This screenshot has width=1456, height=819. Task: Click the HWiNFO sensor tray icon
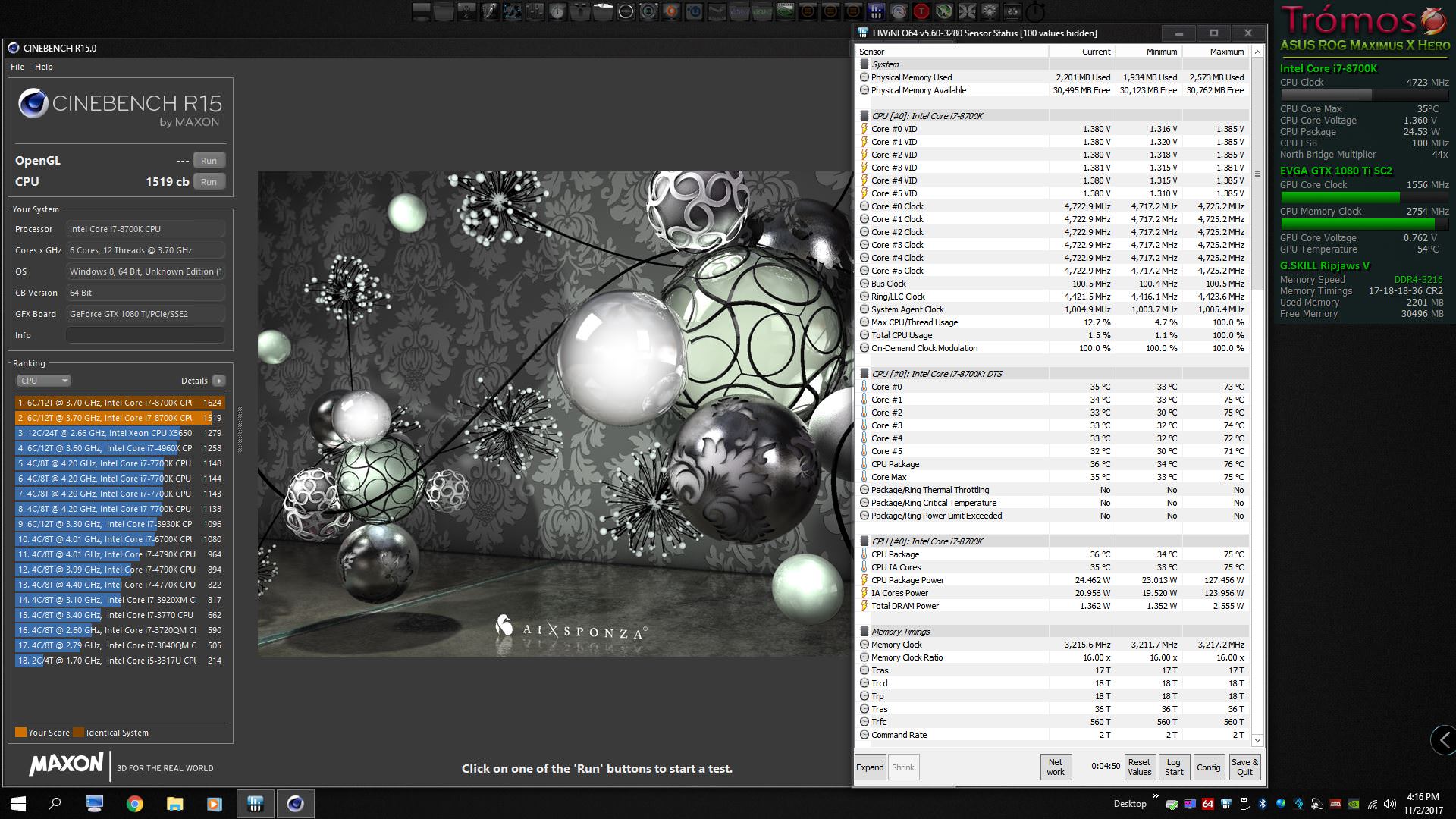click(1226, 804)
